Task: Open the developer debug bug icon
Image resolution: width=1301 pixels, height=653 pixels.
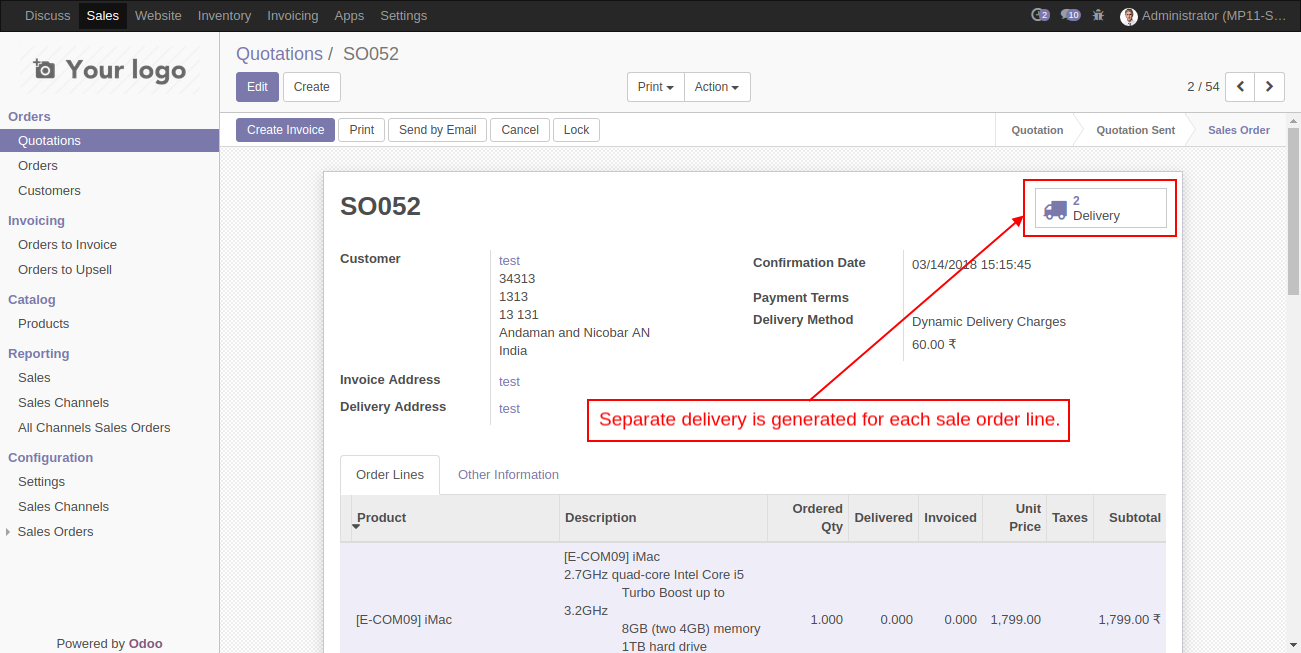Action: [x=1099, y=15]
